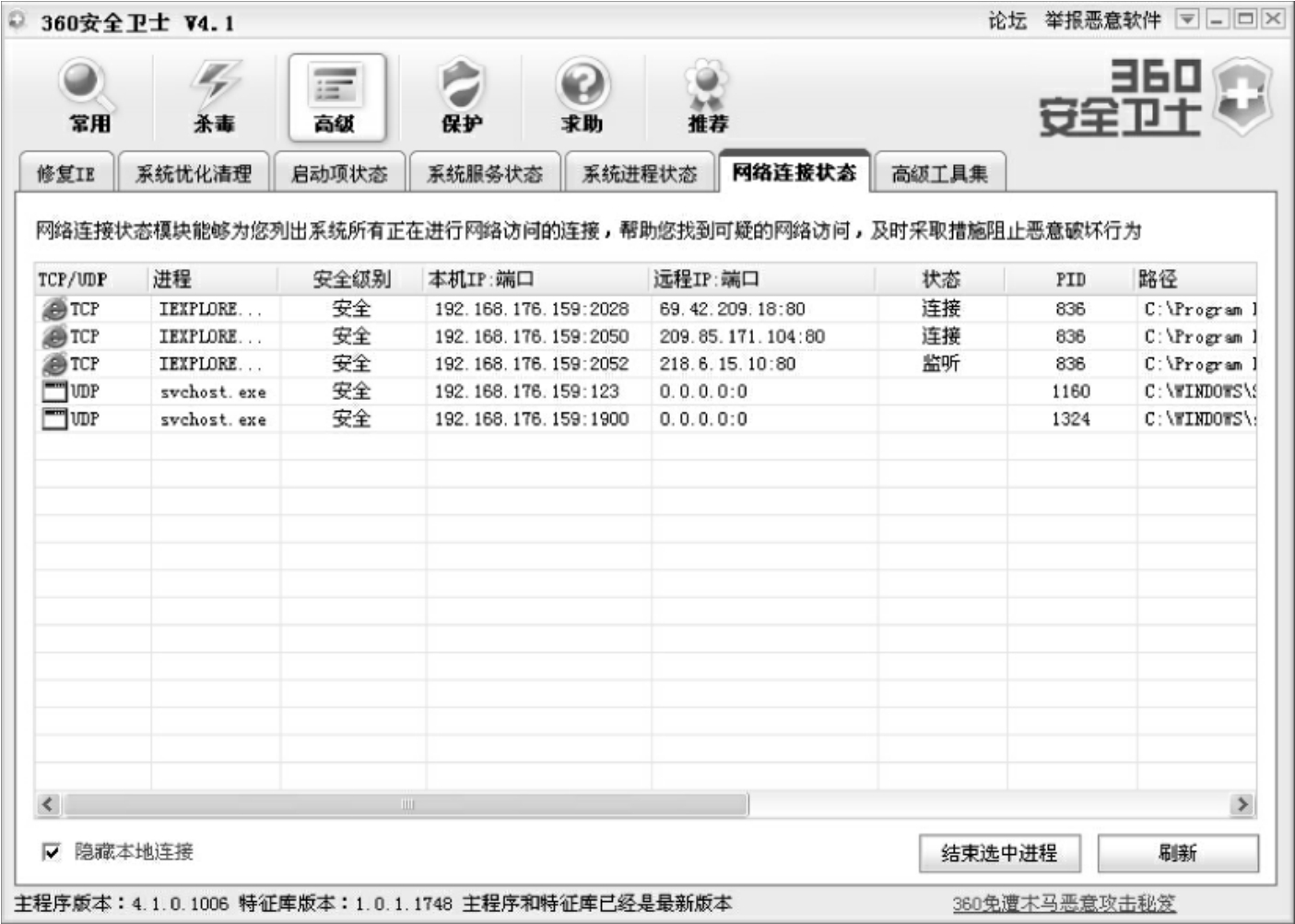
Task: Click the 特征库版本 1.0.1.1748 status text
Action: click(346, 904)
